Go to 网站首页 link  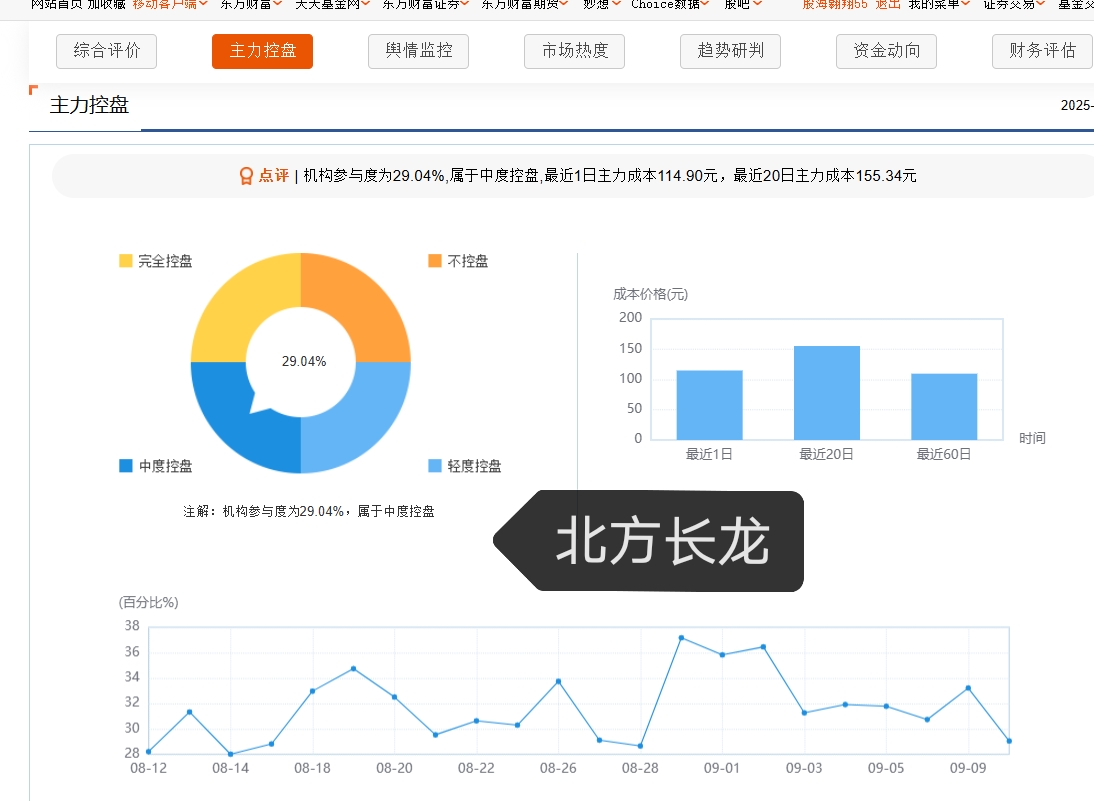pyautogui.click(x=57, y=4)
